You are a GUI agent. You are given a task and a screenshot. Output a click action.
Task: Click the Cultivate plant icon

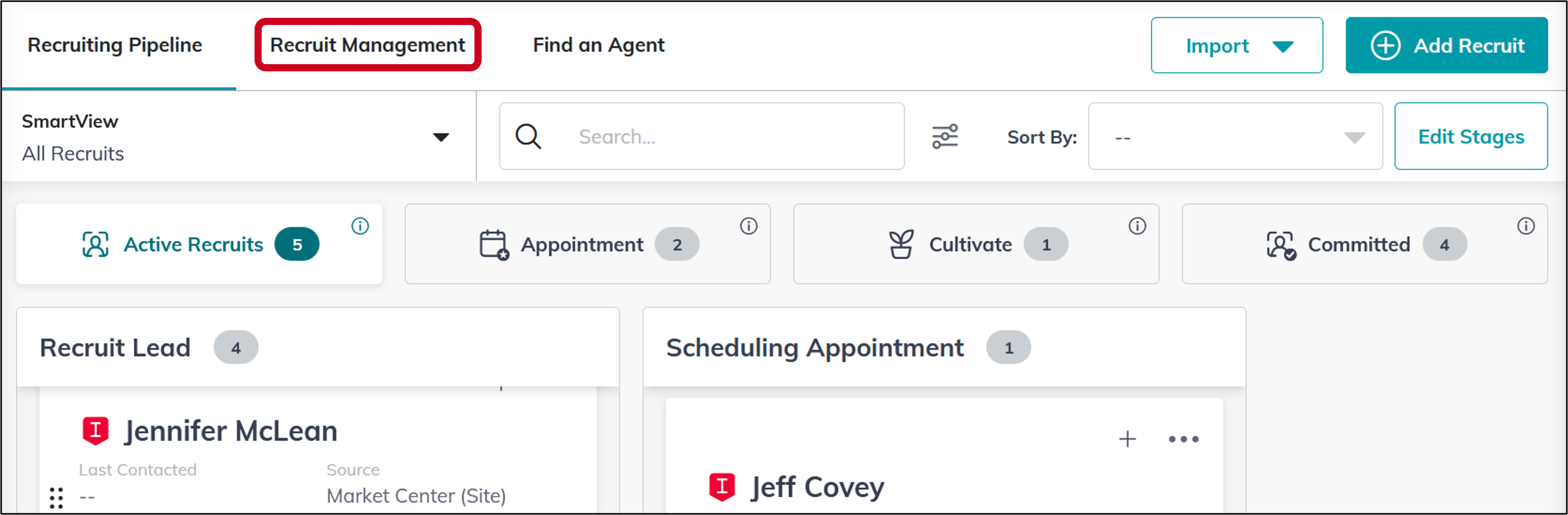(x=900, y=244)
